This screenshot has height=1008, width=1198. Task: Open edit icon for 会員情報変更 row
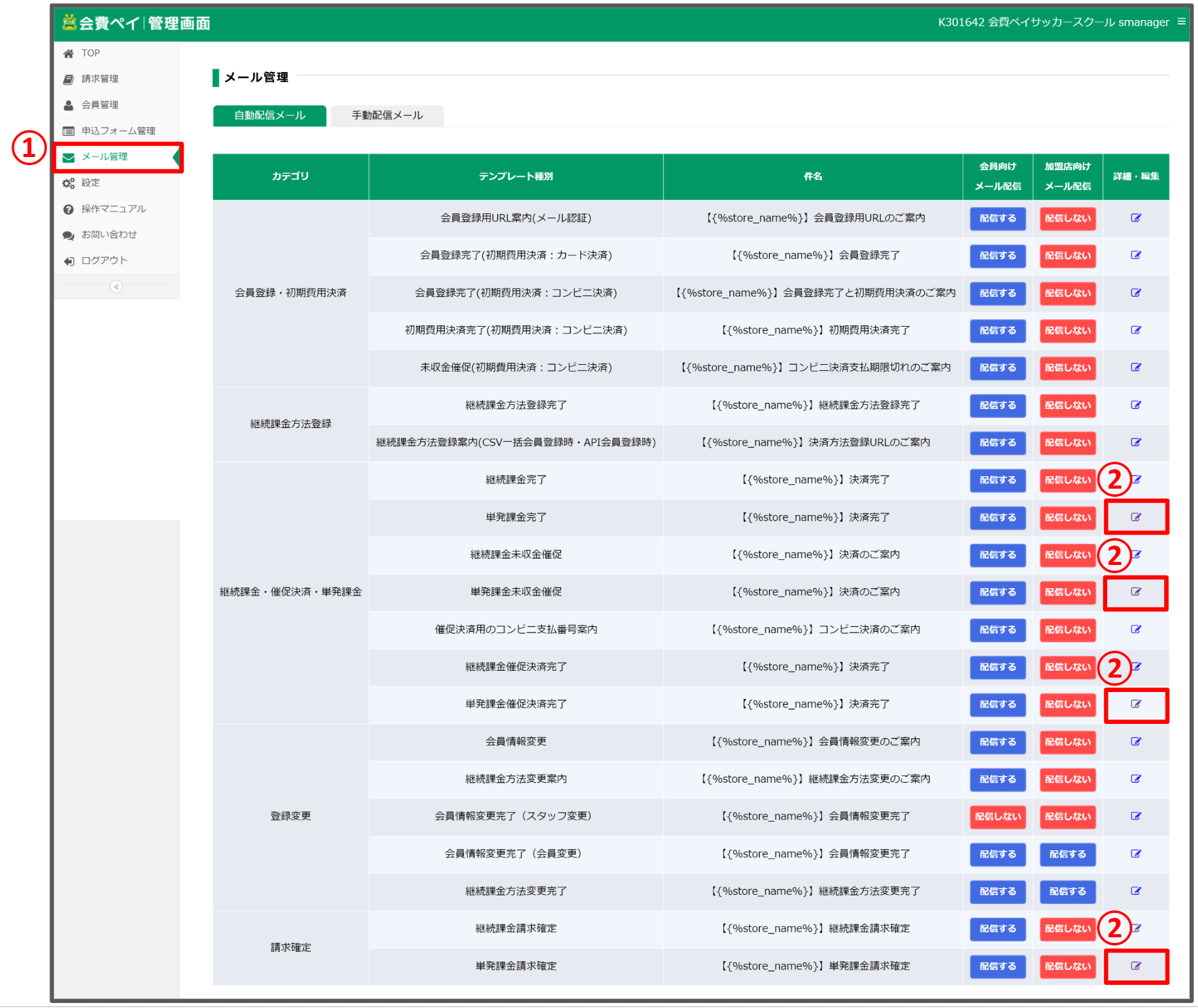[1135, 741]
